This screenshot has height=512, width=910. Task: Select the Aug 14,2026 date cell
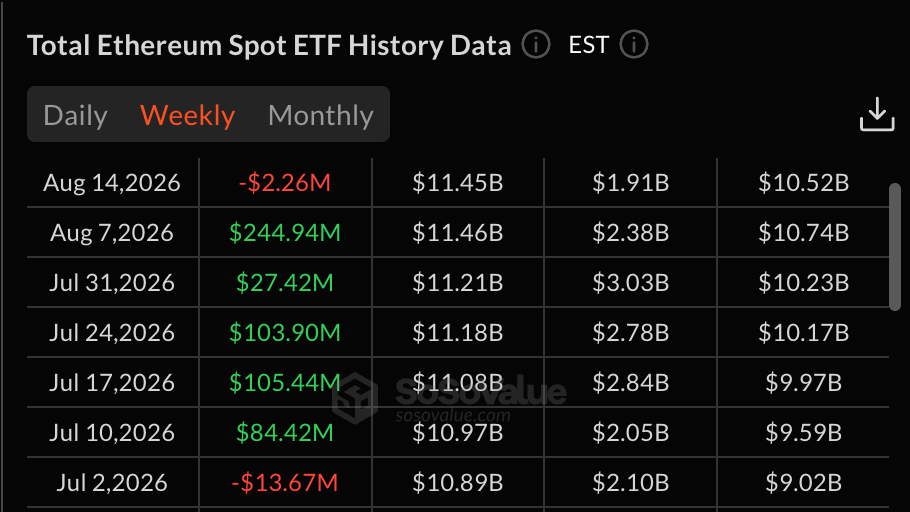[112, 183]
